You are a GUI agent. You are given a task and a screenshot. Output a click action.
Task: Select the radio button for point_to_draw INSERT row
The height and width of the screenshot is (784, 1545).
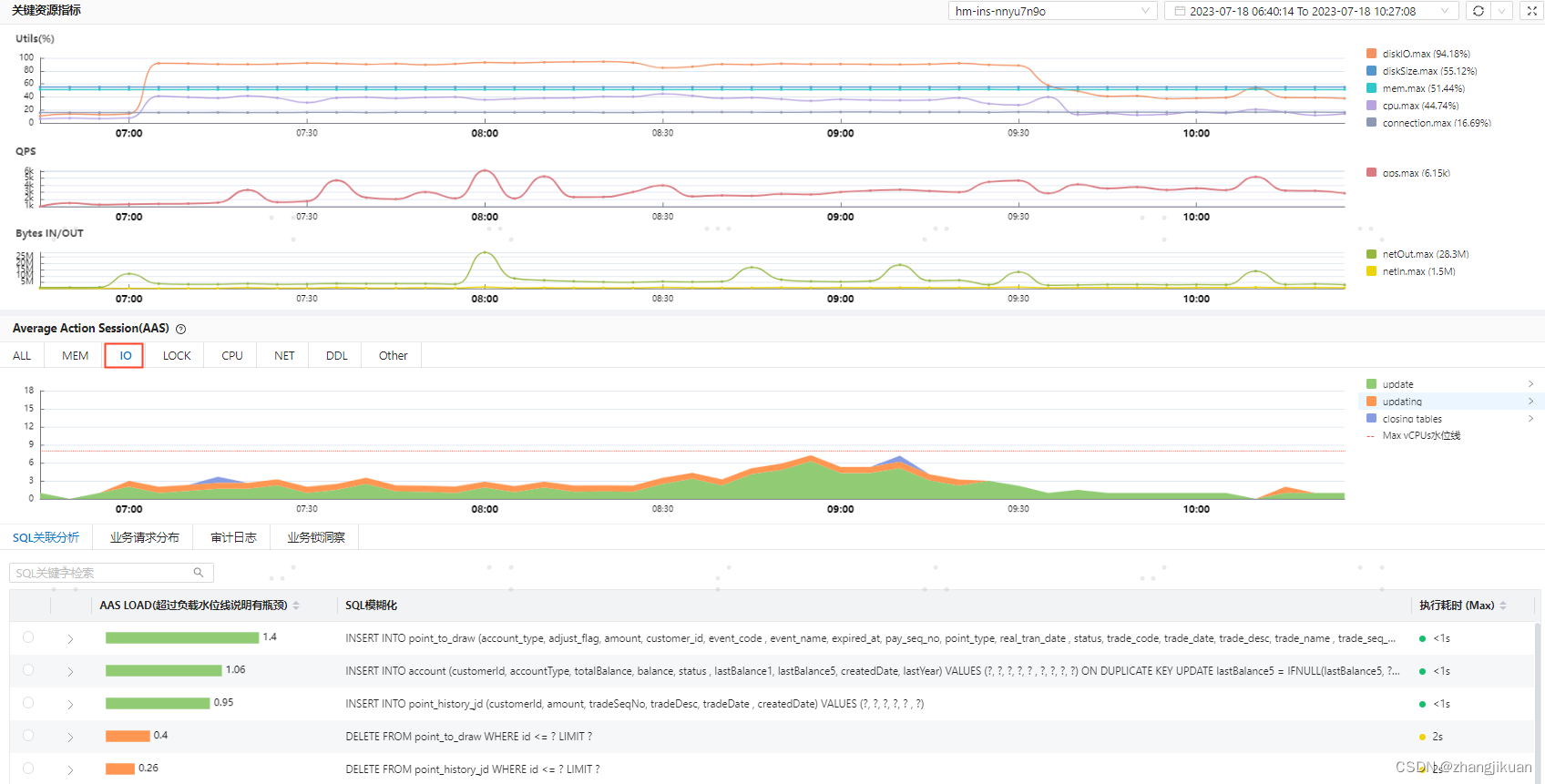point(28,637)
